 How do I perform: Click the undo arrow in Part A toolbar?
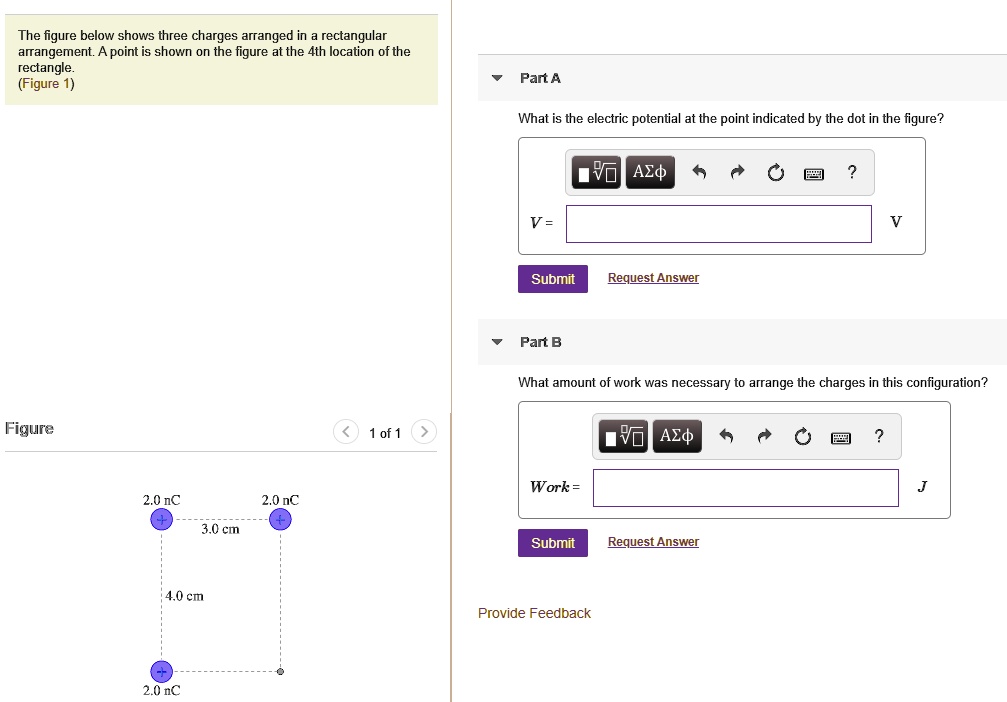(700, 173)
